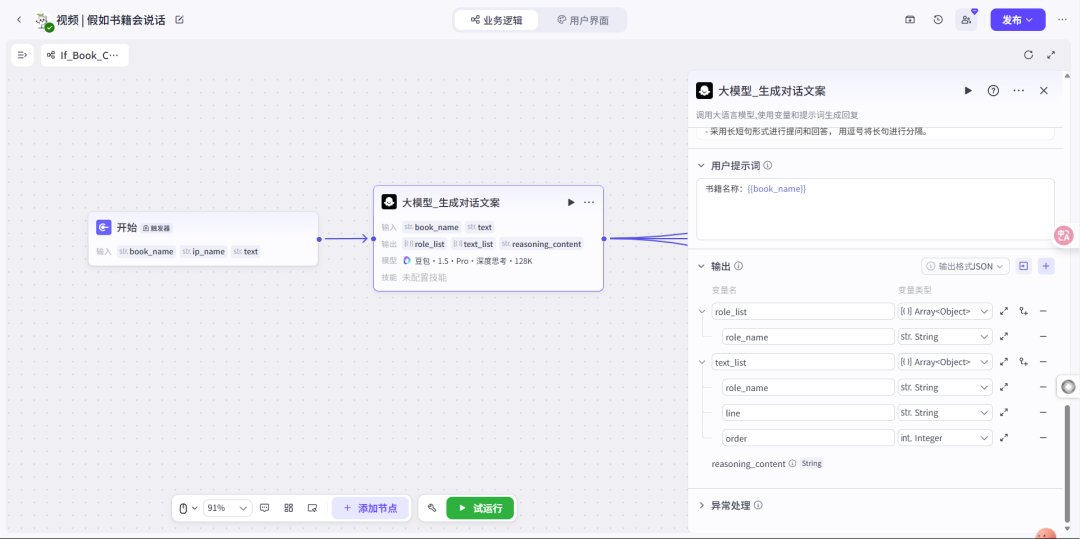
Task: Click the refresh icon above the canvas
Action: pos(1028,55)
